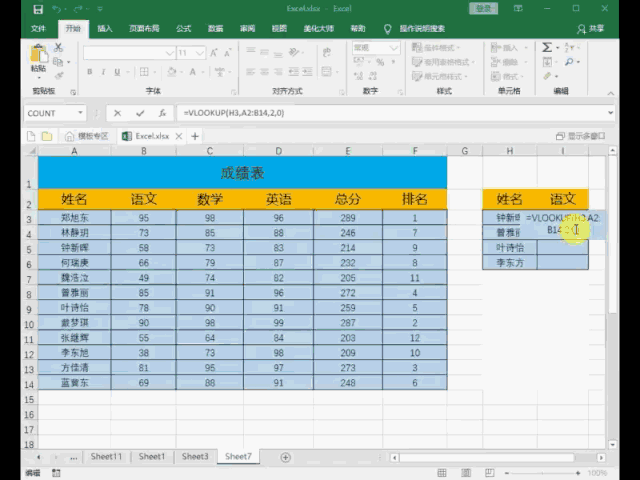Open the 模板专区 template tab
Image resolution: width=640 pixels, height=480 pixels.
87,136
